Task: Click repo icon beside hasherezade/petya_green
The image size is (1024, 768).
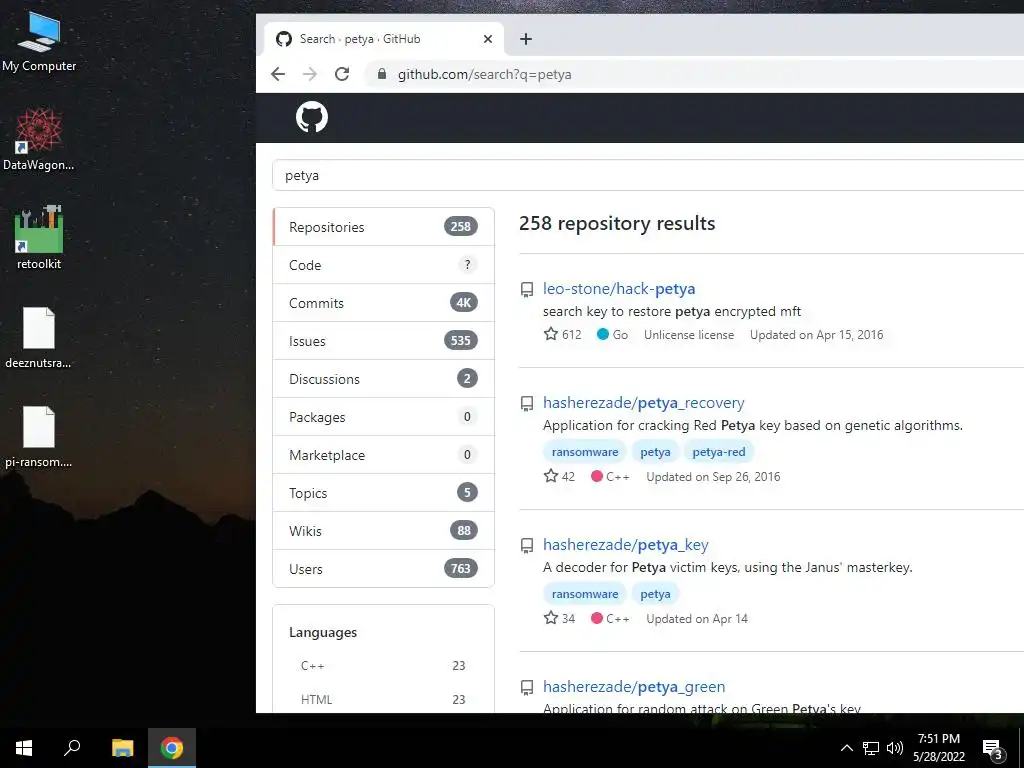Action: [x=526, y=687]
